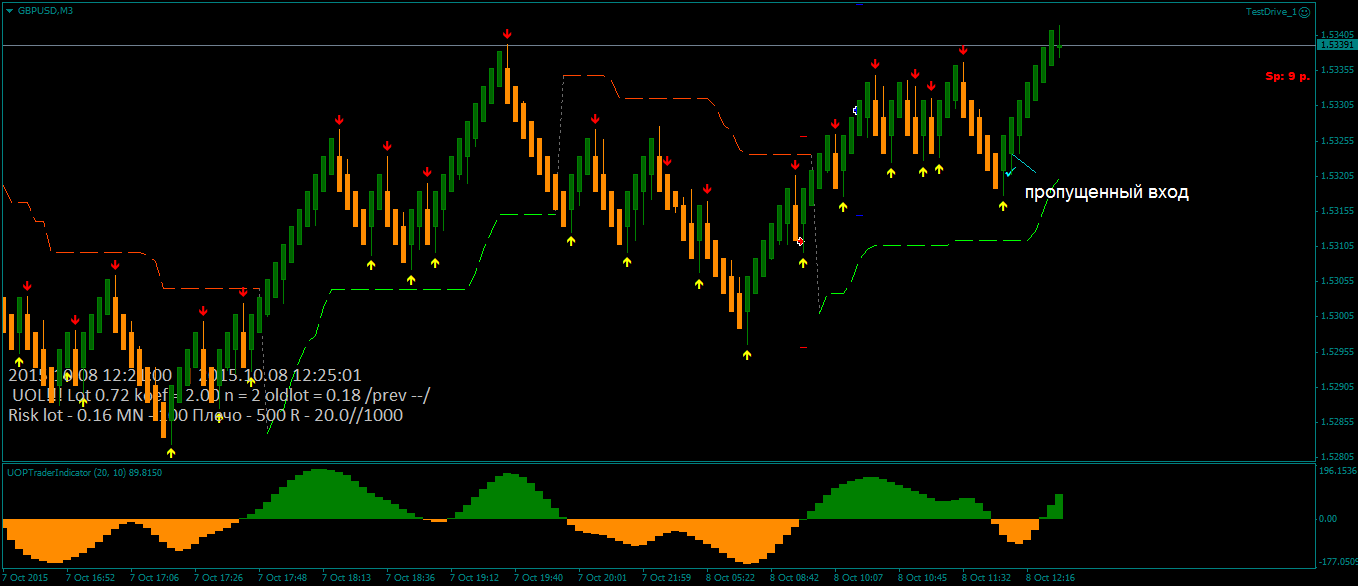
Task: Click the 8 Oct 10:45 time label
Action: [x=923, y=577]
